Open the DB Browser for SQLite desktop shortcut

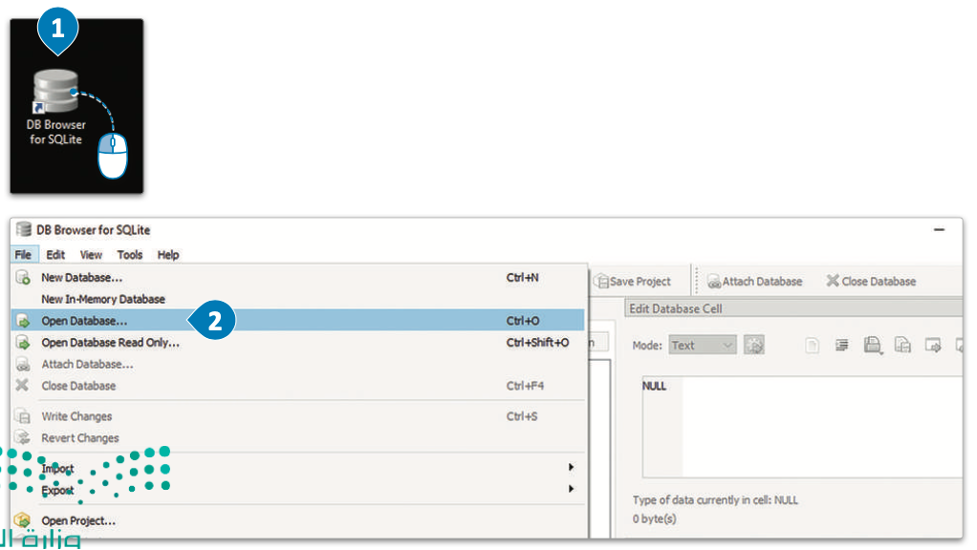(x=56, y=108)
